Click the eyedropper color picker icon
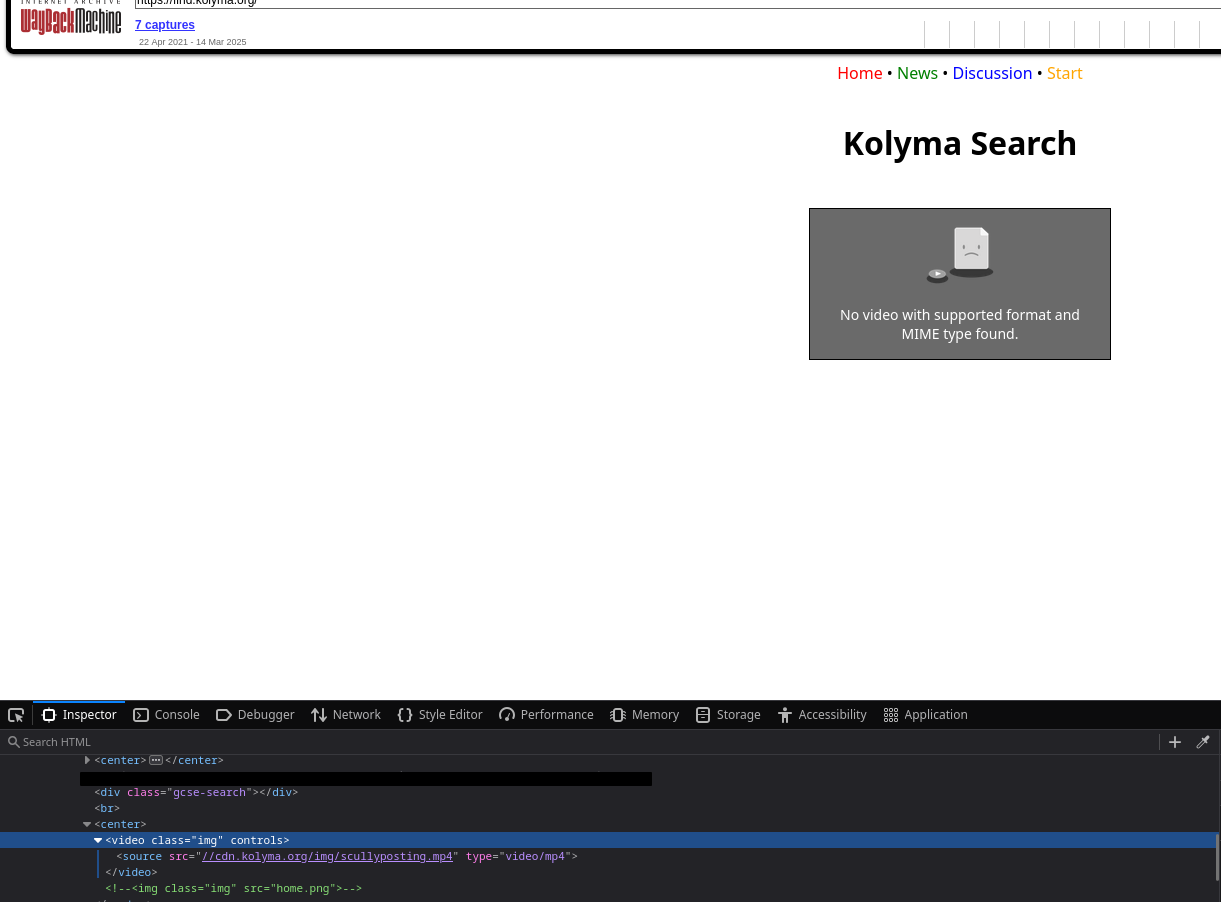The width and height of the screenshot is (1221, 902). coord(1203,742)
